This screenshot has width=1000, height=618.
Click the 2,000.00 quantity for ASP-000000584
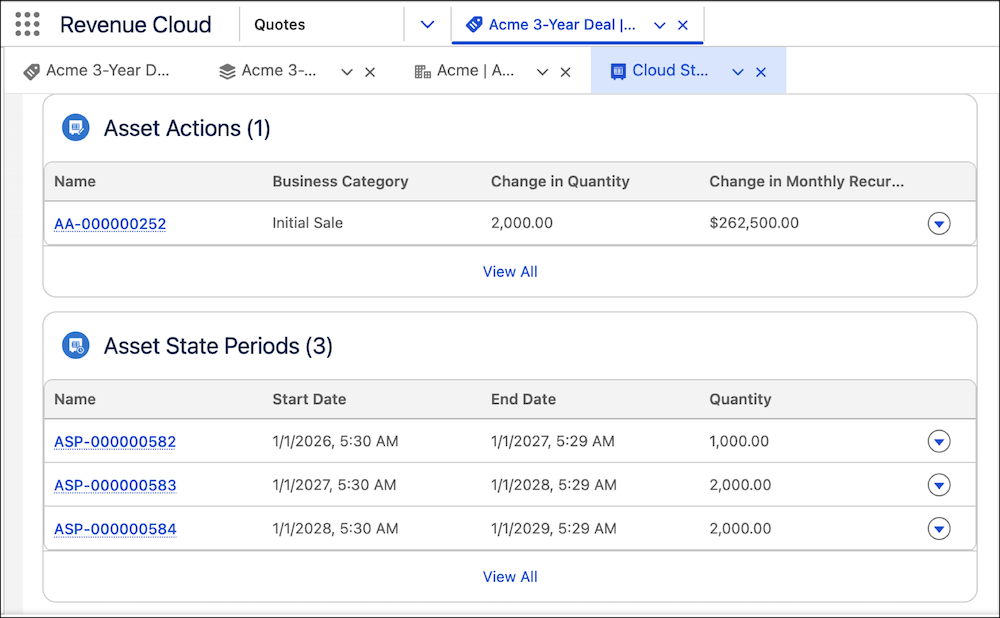pos(740,529)
